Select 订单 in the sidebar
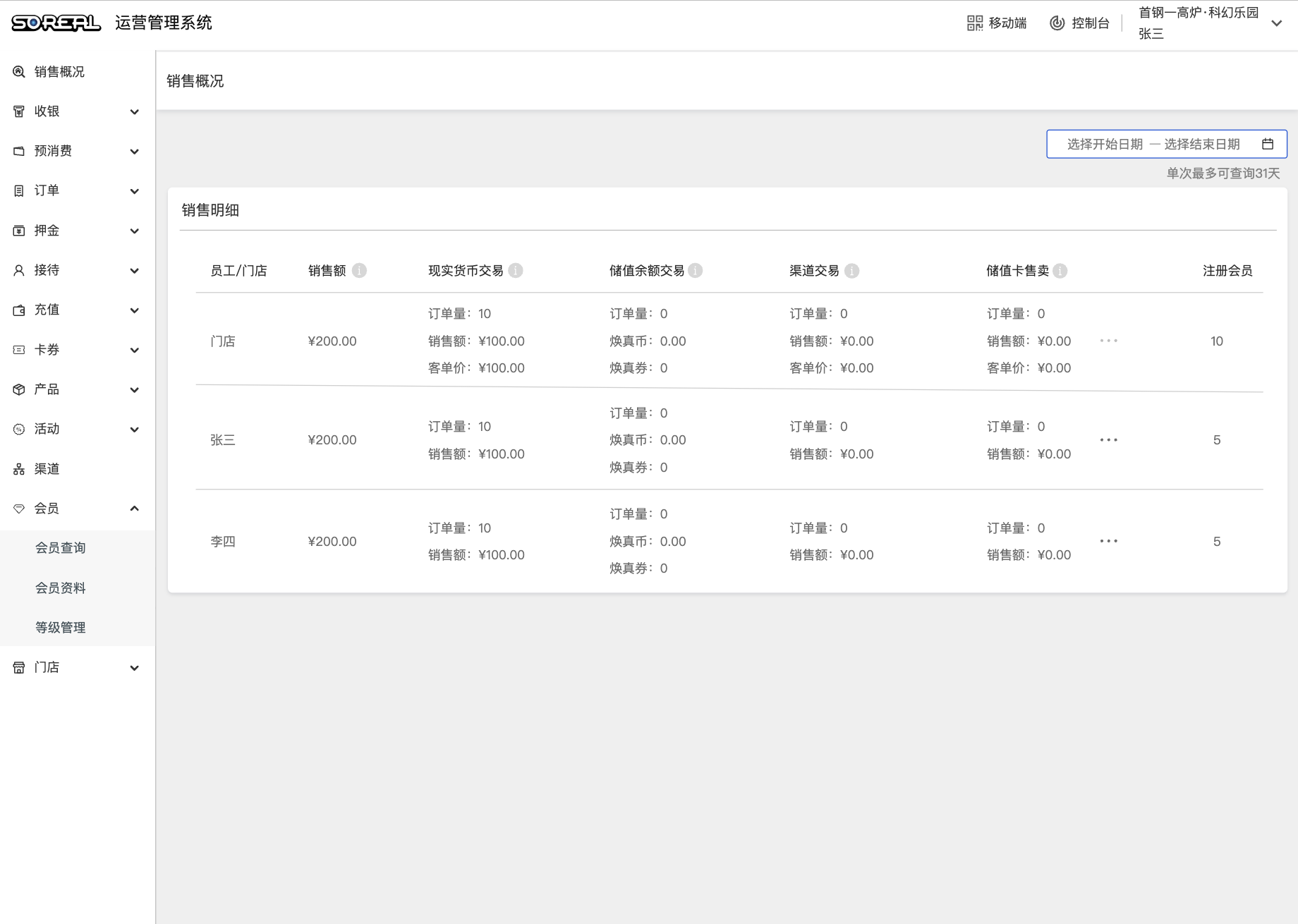The image size is (1298, 924). coord(47,190)
